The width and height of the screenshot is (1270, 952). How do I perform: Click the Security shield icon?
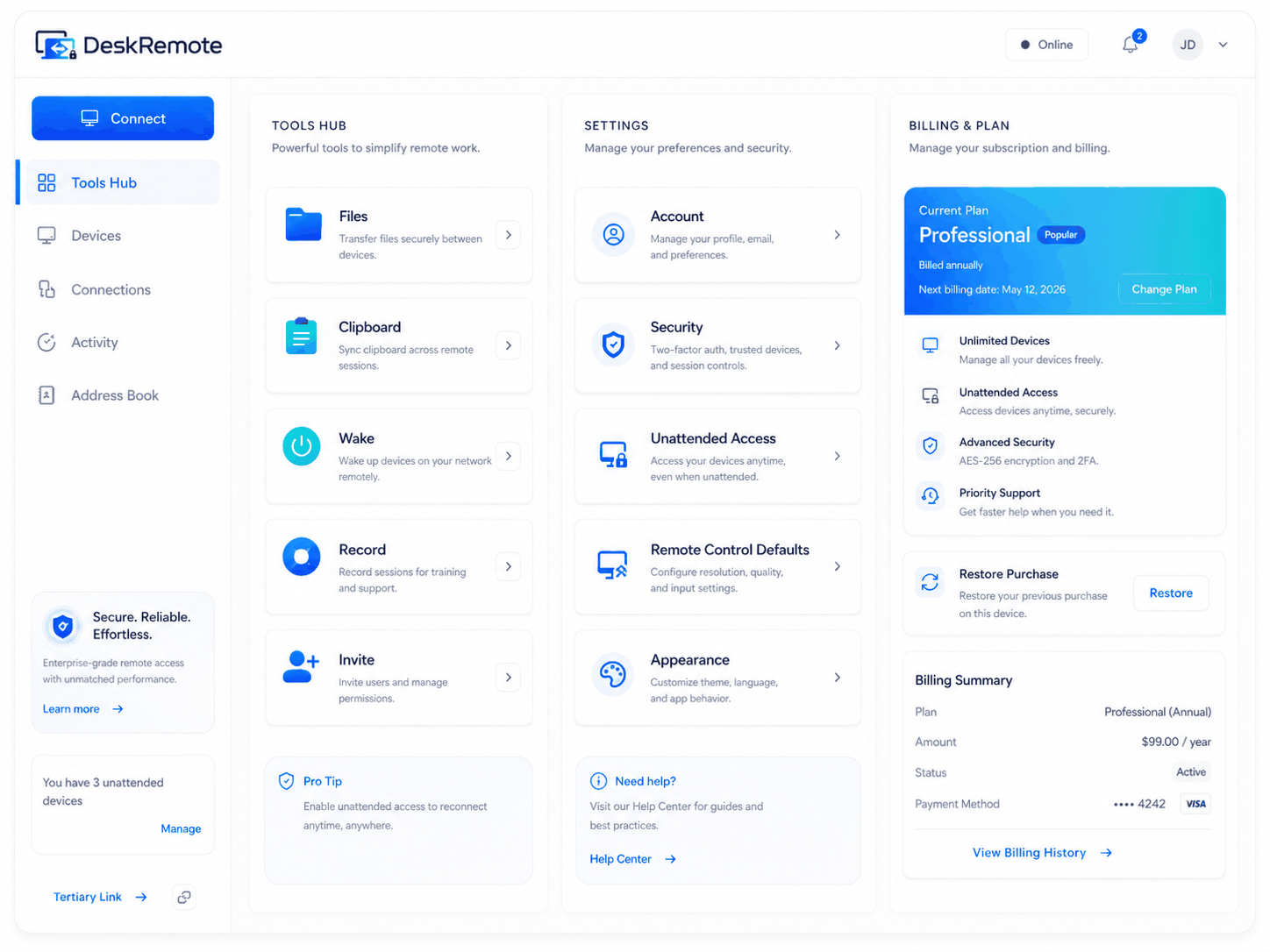pos(614,345)
